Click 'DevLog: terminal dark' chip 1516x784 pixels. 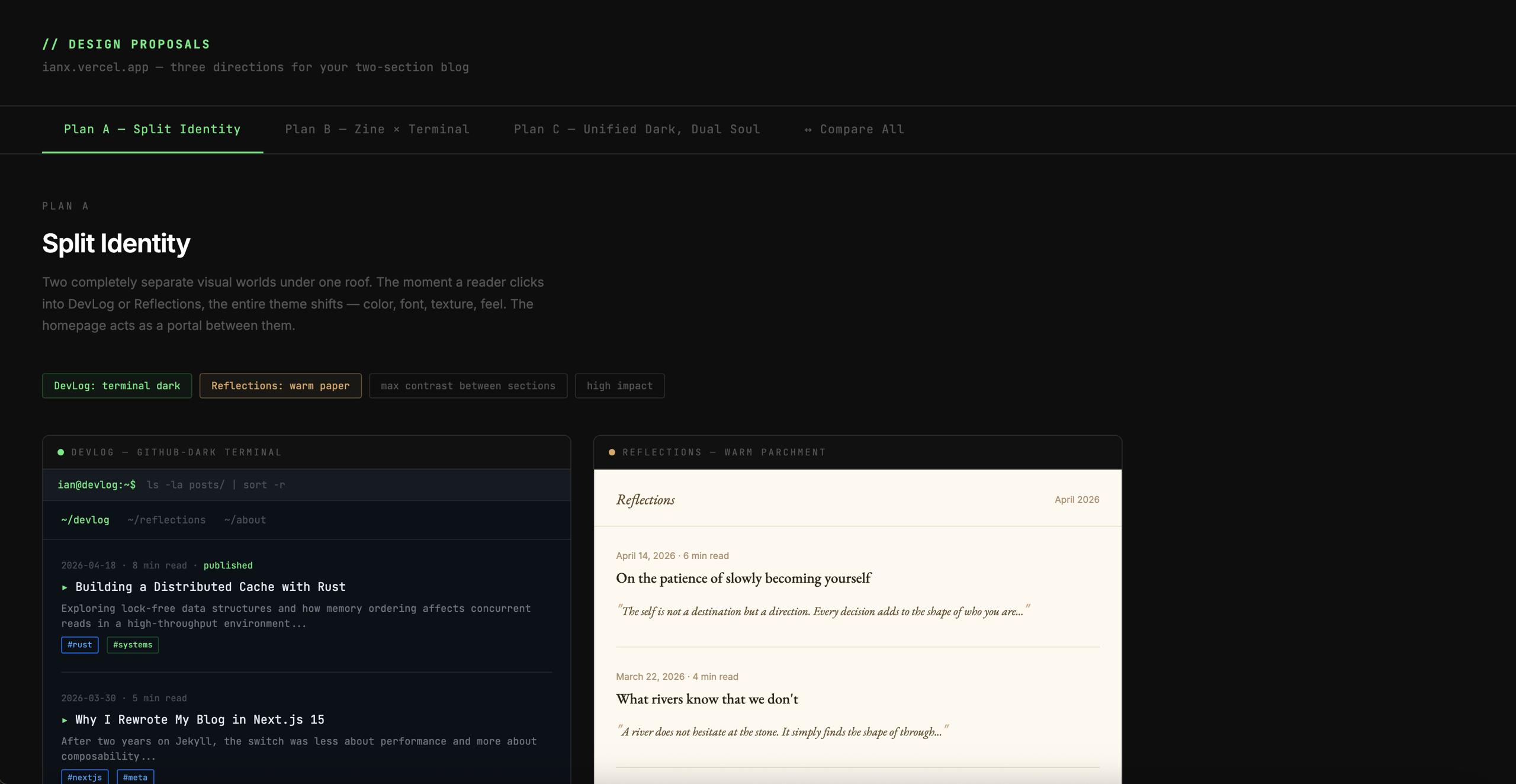click(x=117, y=386)
